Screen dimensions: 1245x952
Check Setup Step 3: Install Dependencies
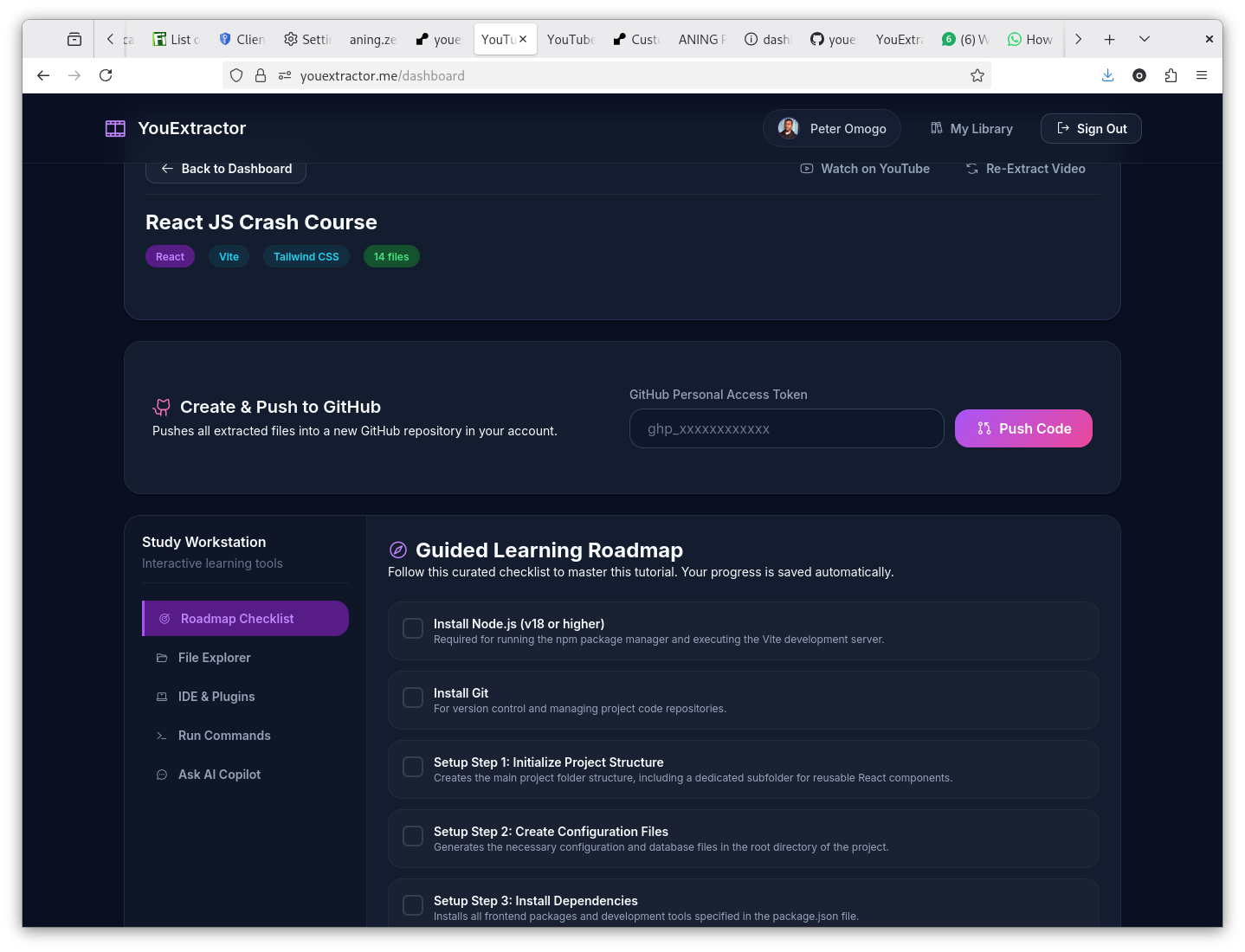point(413,905)
